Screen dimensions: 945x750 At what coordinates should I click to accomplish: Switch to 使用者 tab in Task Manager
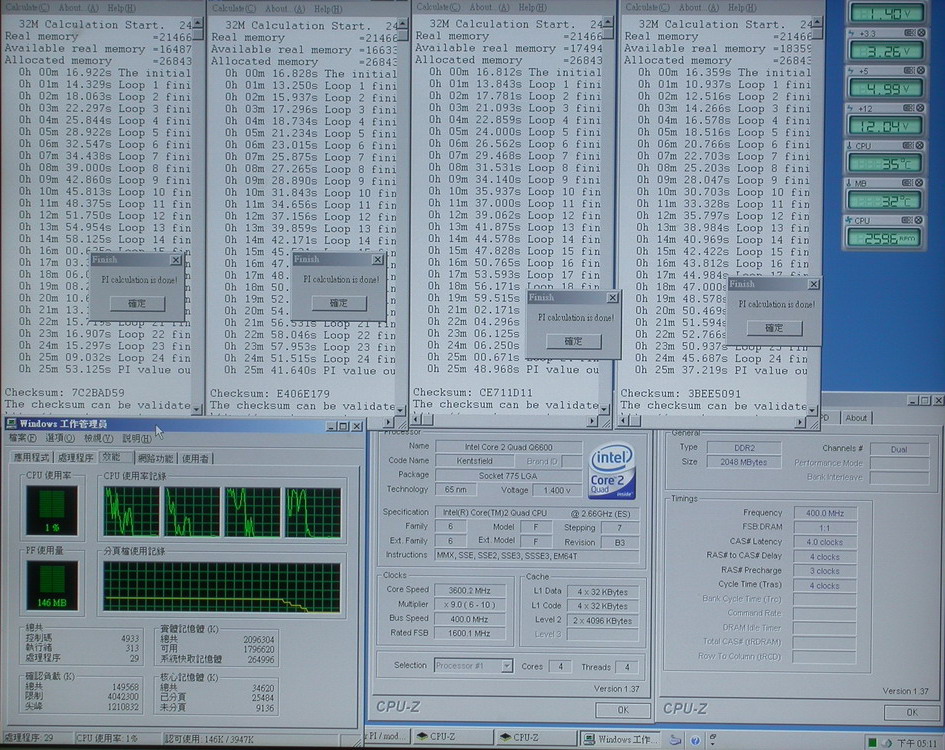(196, 458)
